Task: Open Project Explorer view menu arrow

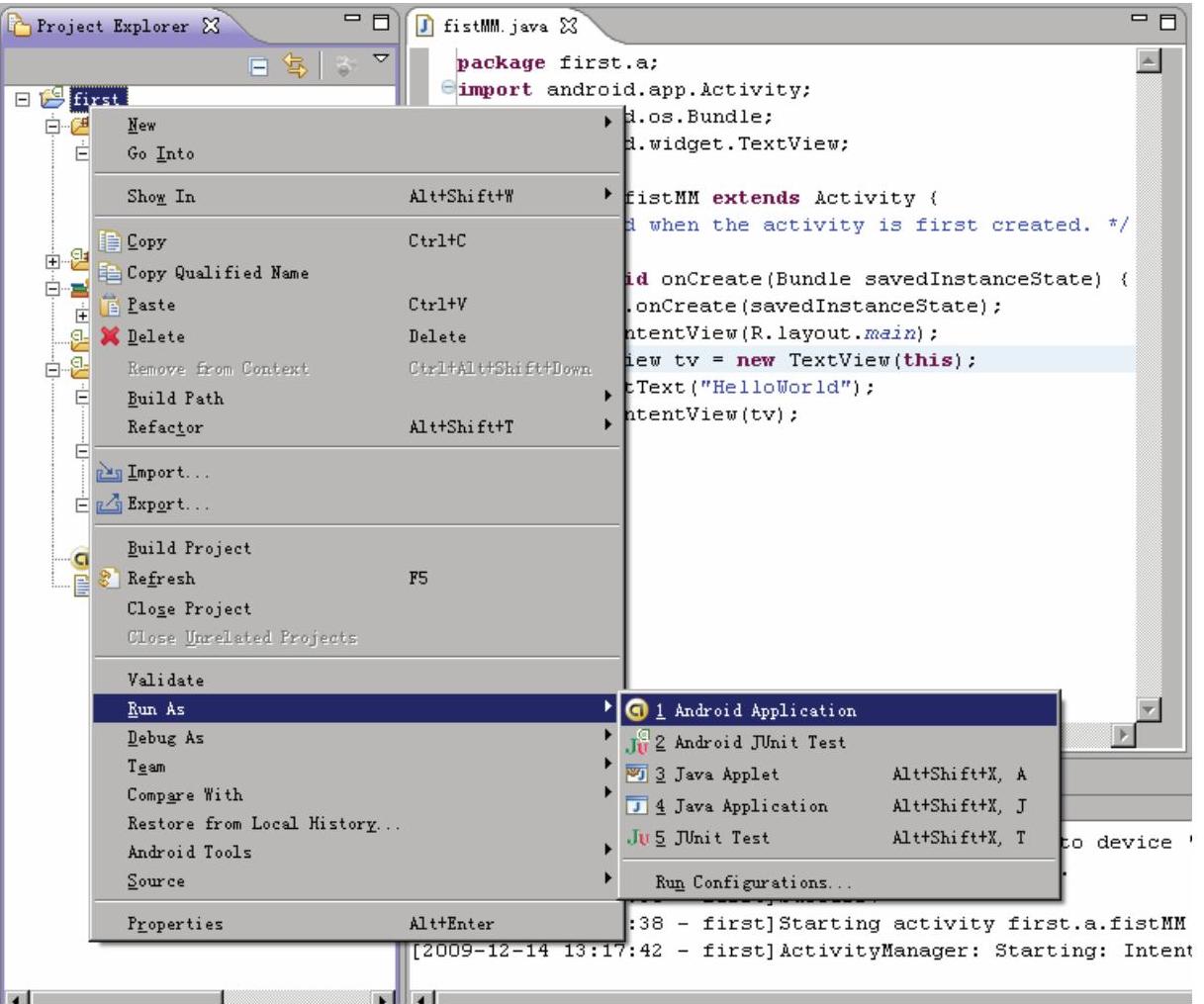Action: click(x=380, y=62)
